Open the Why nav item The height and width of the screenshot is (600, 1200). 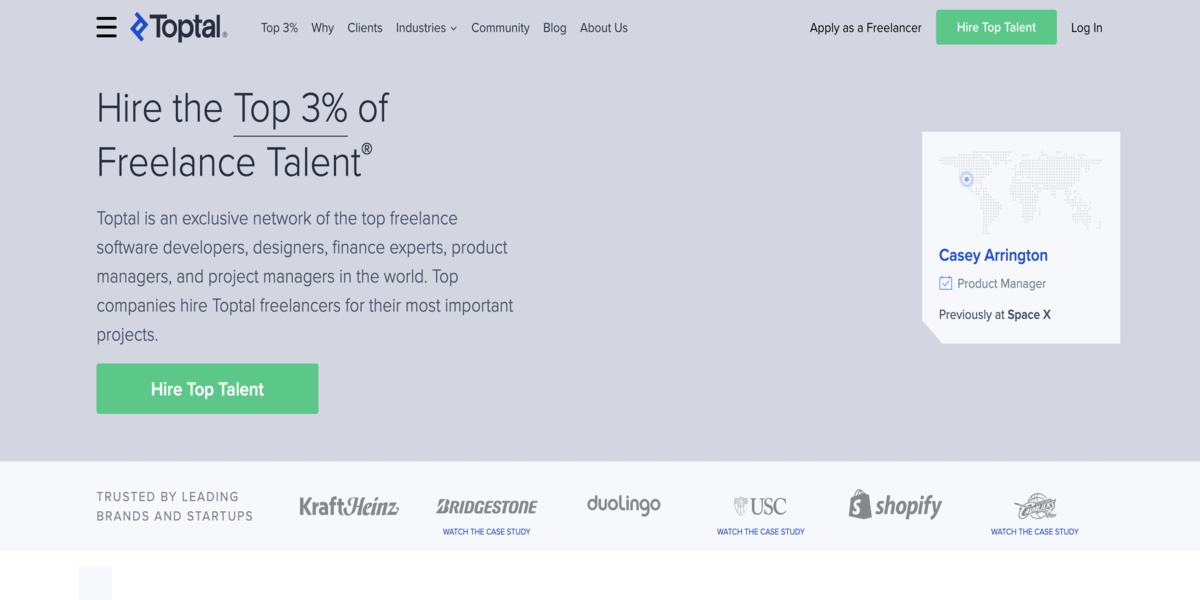[x=322, y=28]
